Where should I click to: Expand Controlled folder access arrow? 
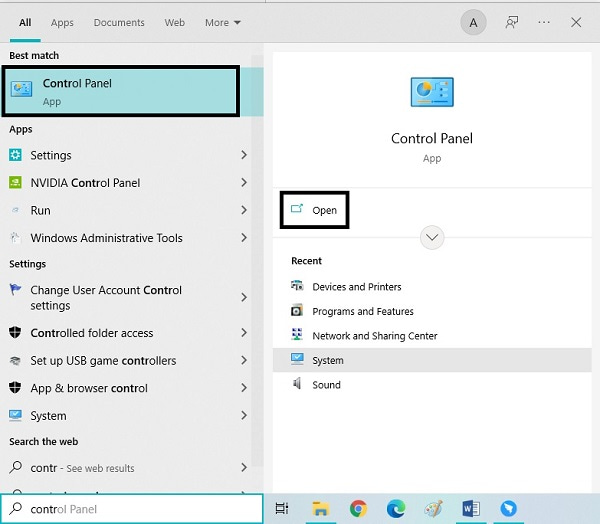(x=244, y=333)
